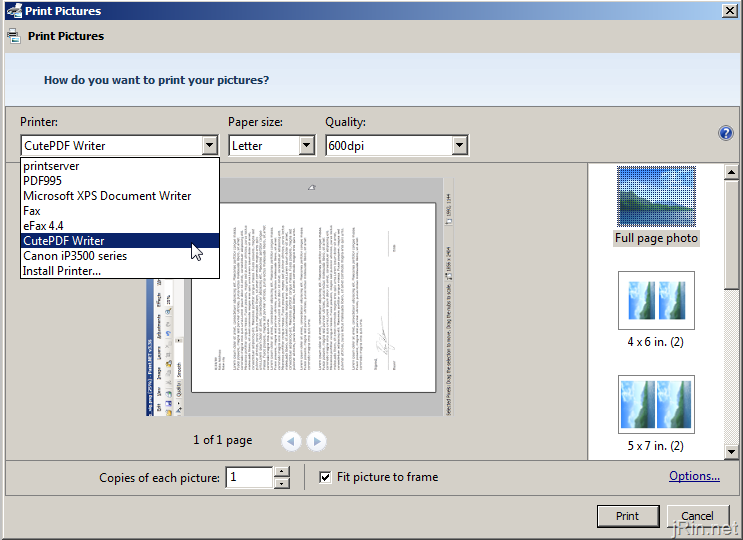Click the Print Pictures title bar printer icon
743x540 pixels.
tap(15, 10)
